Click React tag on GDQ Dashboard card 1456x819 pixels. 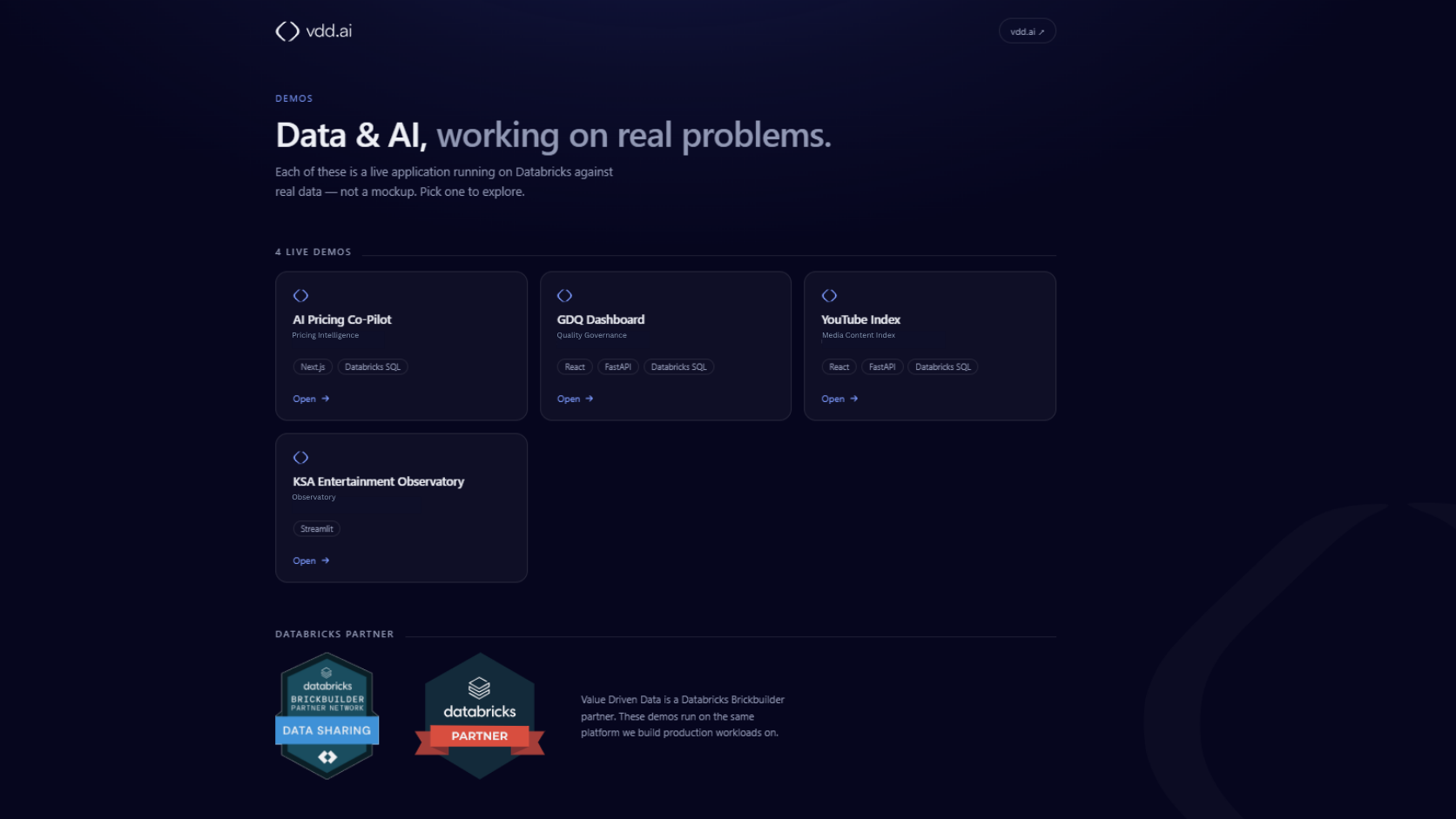pos(575,367)
